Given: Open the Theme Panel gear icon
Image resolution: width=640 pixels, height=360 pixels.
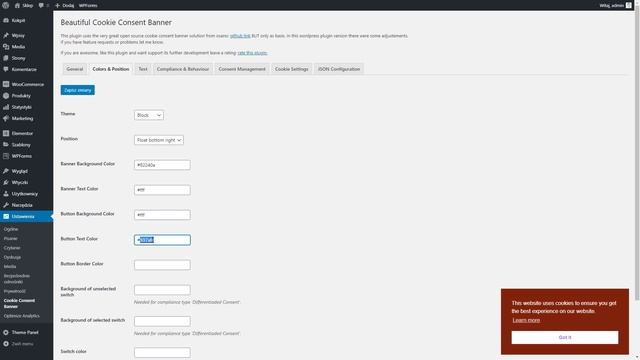Looking at the screenshot, I should (x=6, y=332).
